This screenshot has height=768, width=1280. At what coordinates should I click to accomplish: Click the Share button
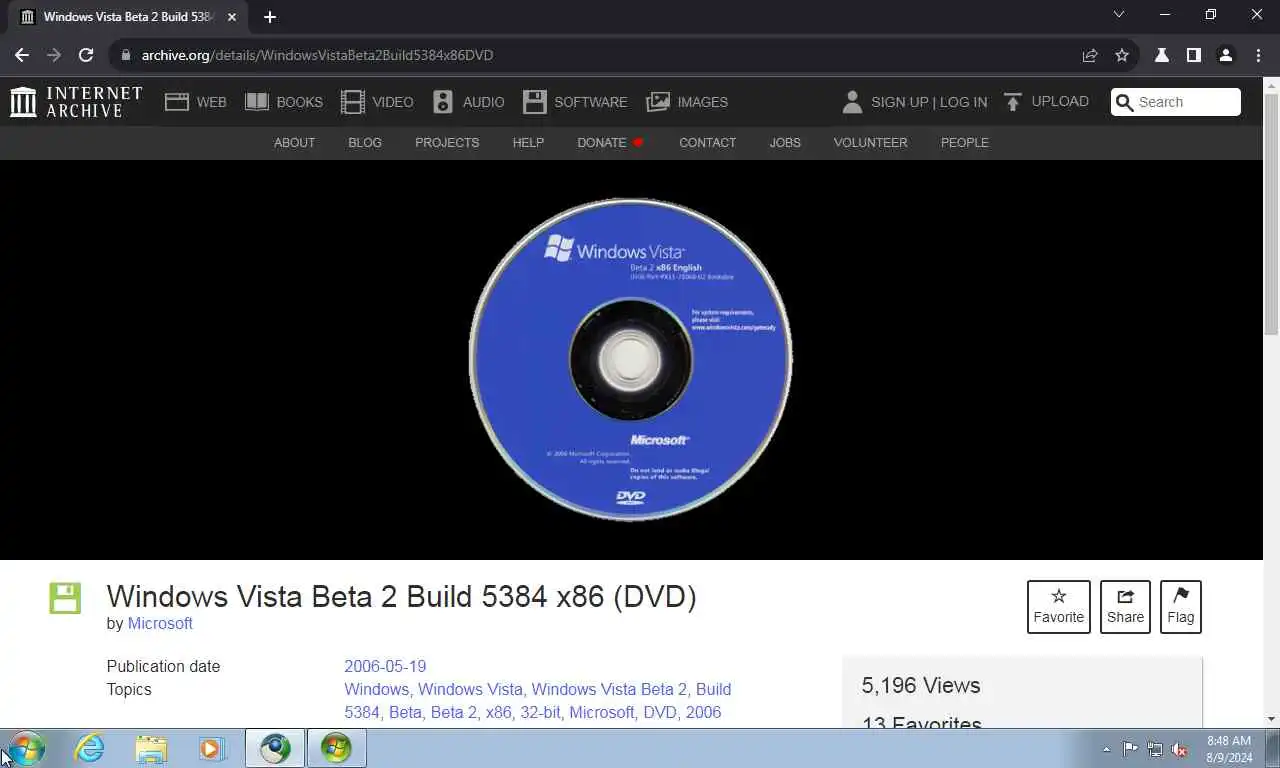1125,607
